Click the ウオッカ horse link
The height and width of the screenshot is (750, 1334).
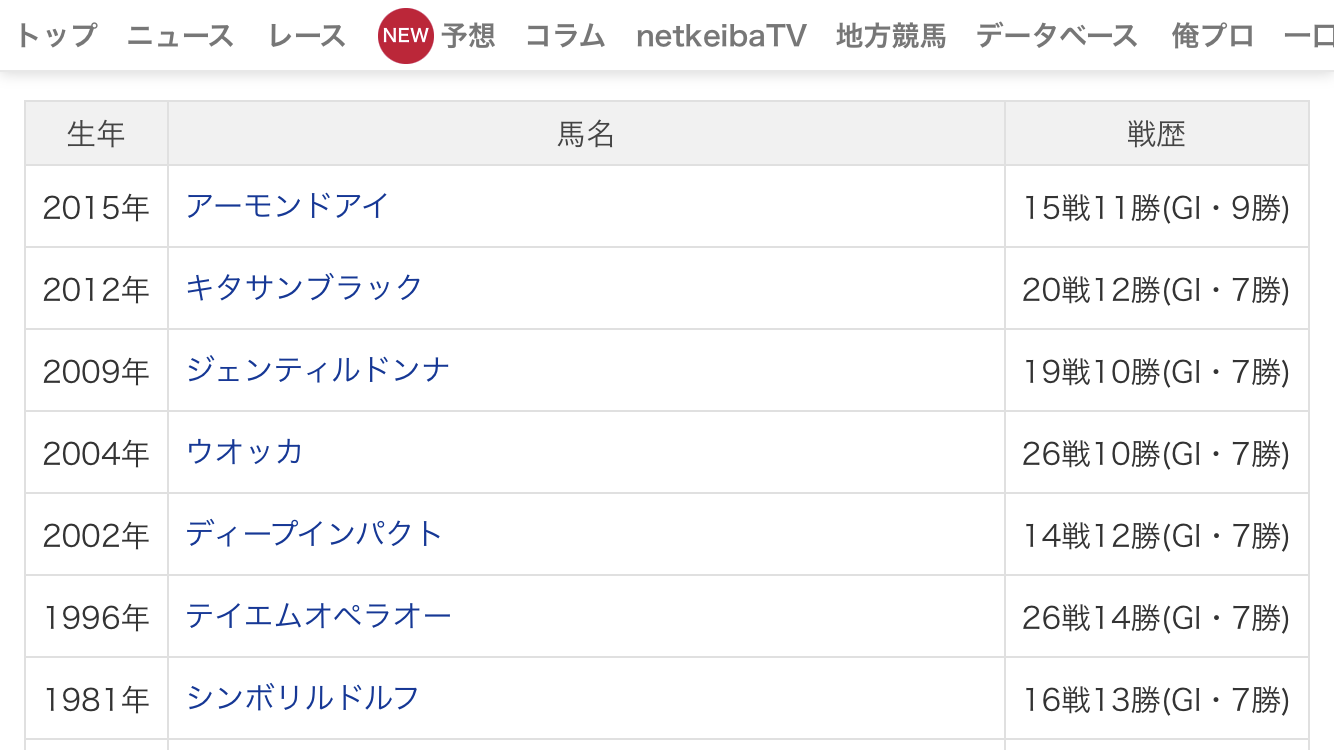tap(245, 452)
